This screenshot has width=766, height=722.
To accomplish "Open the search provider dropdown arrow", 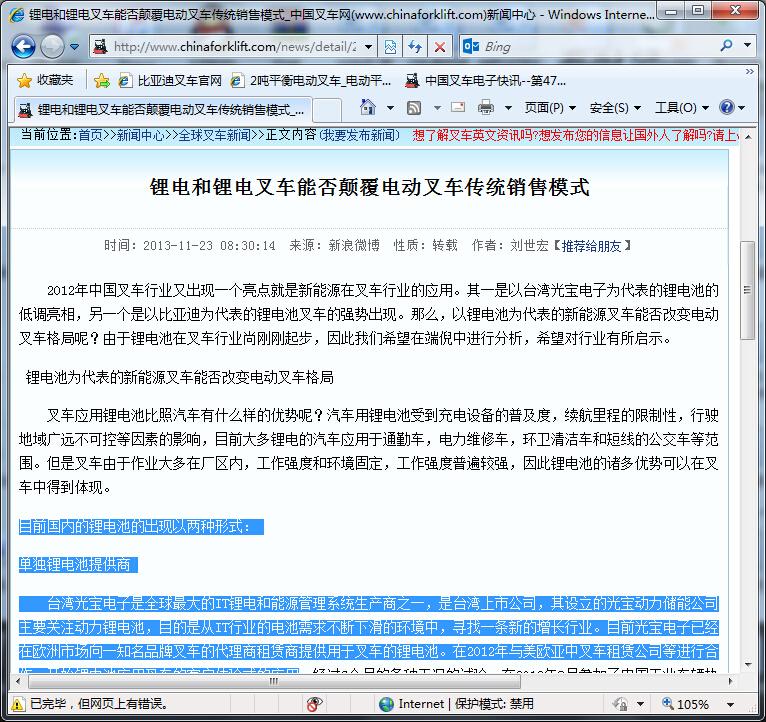I will pos(747,45).
